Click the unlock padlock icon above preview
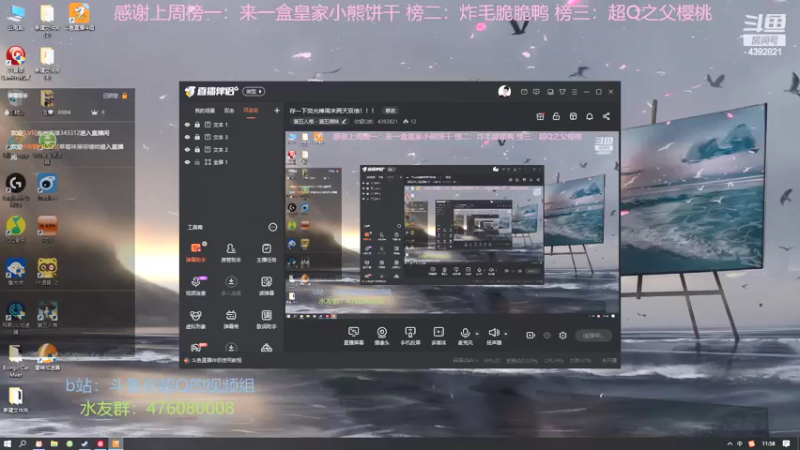The height and width of the screenshot is (450, 800). (x=556, y=116)
